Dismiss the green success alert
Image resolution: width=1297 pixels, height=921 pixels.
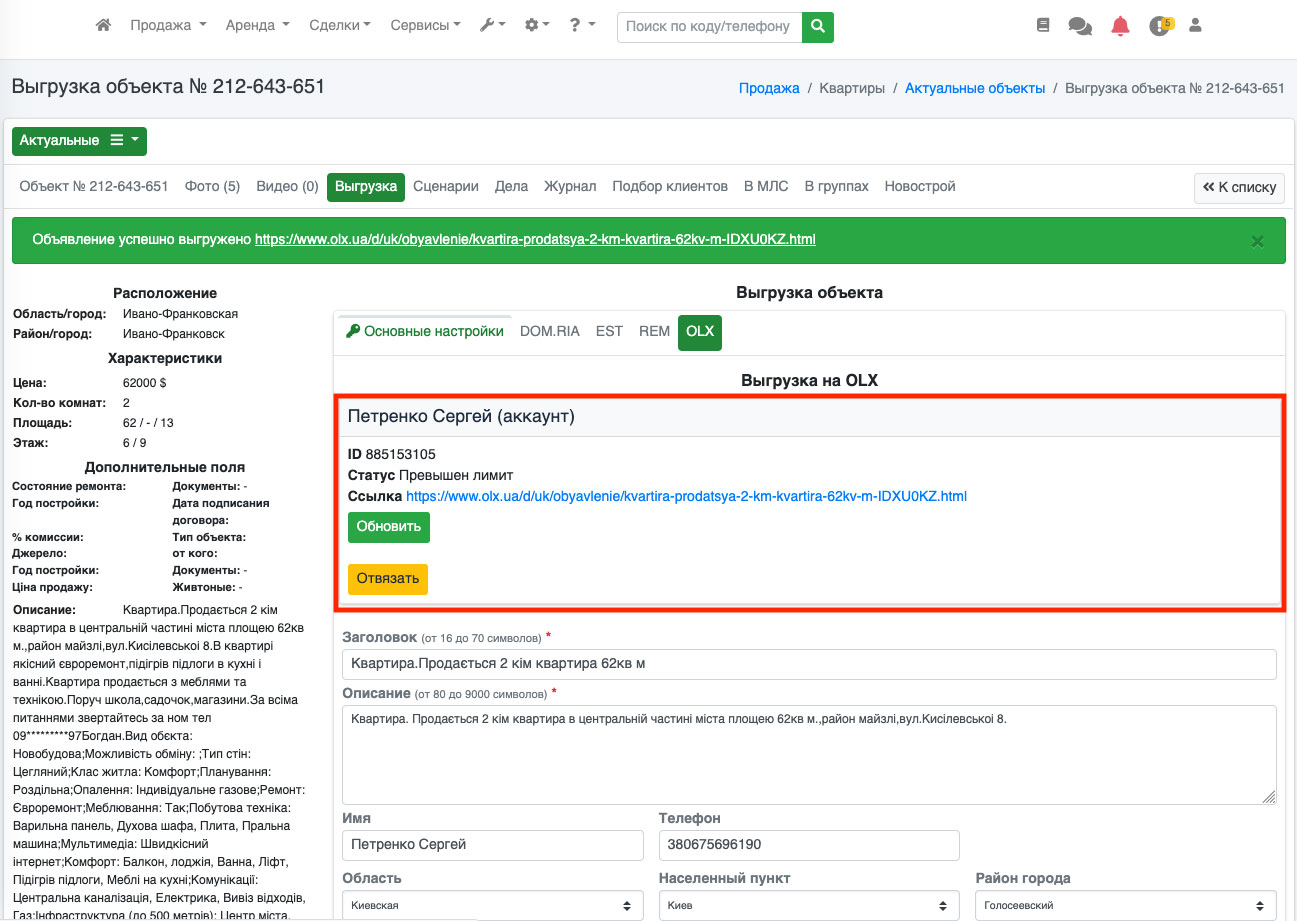(1257, 241)
